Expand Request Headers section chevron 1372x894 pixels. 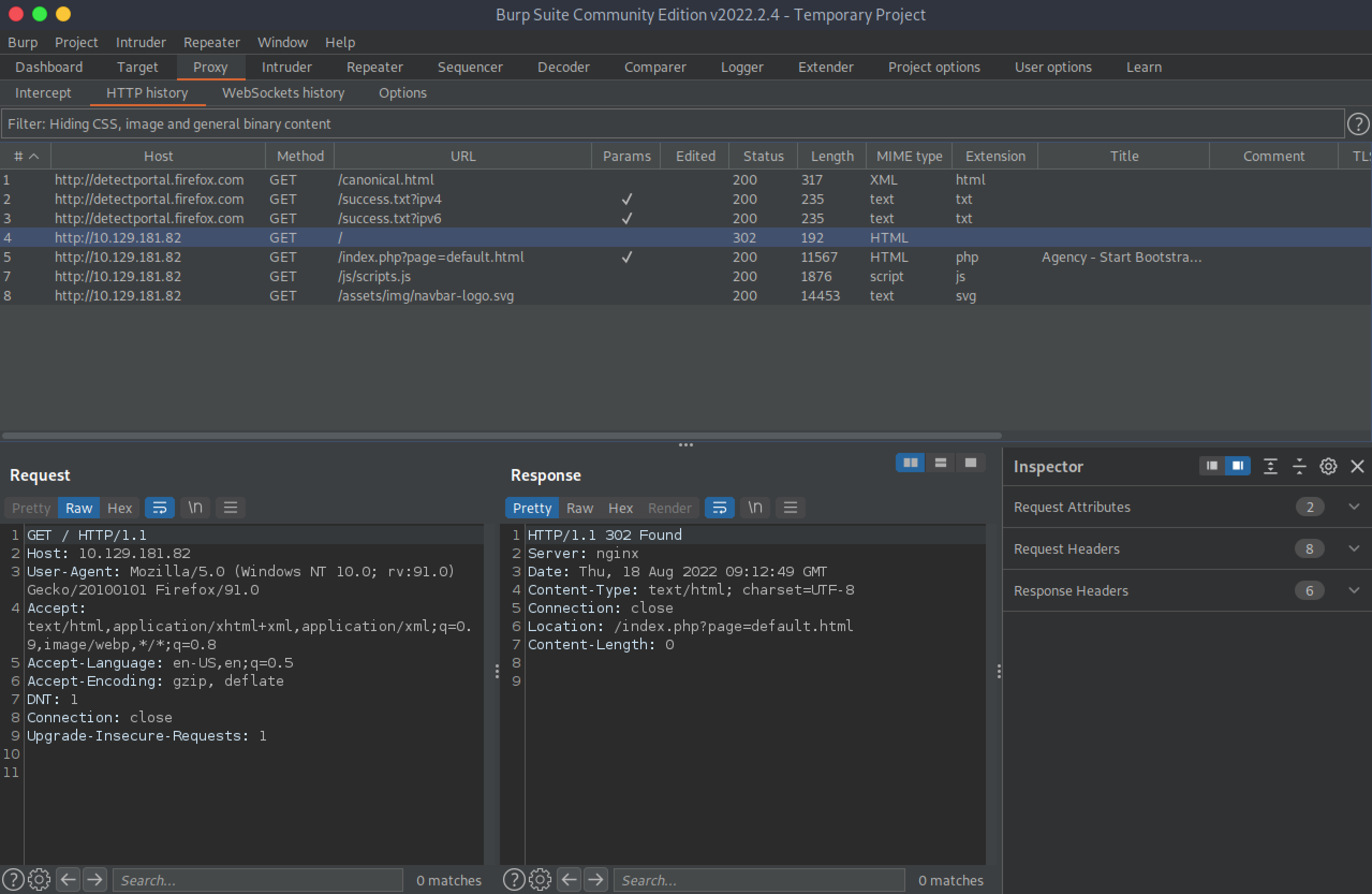pyautogui.click(x=1354, y=548)
